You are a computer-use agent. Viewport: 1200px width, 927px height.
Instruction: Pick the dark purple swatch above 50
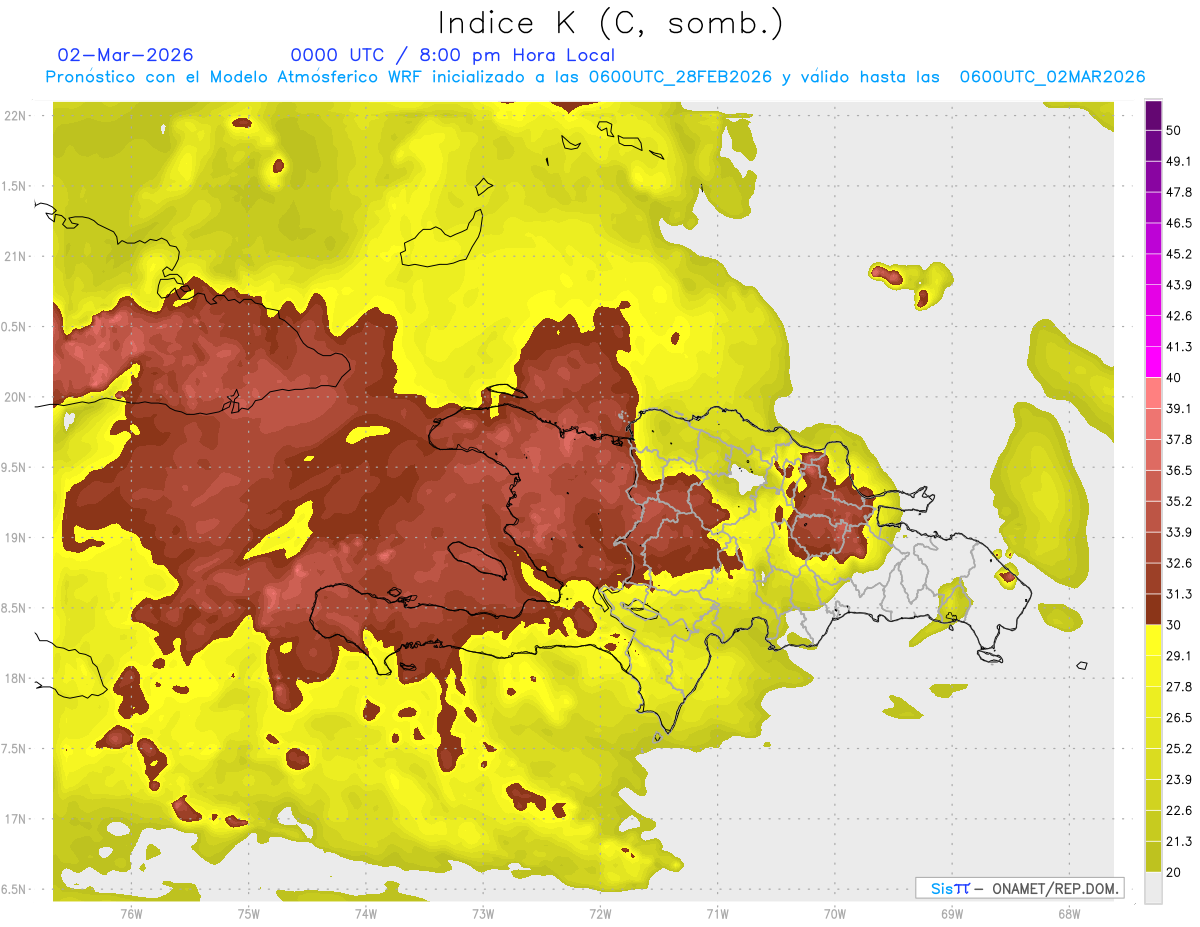pos(1154,115)
